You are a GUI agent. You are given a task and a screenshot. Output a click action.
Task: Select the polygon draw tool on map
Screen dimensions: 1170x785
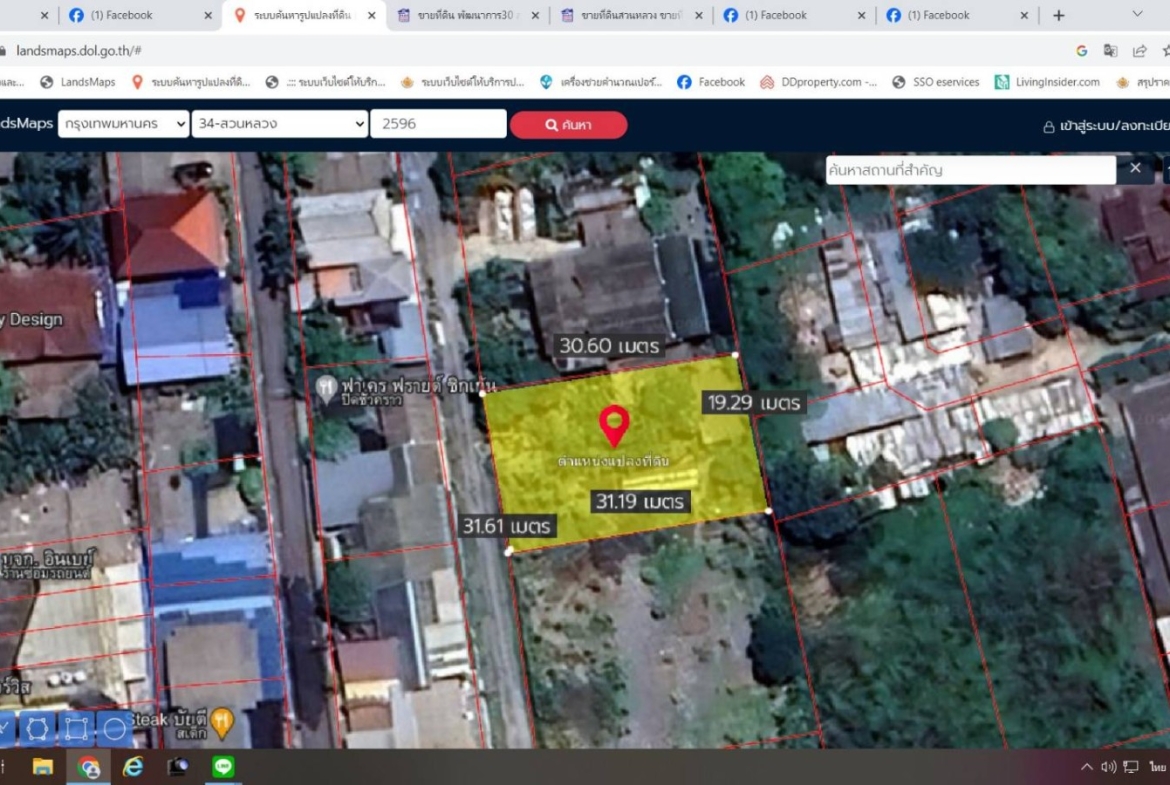coord(37,728)
